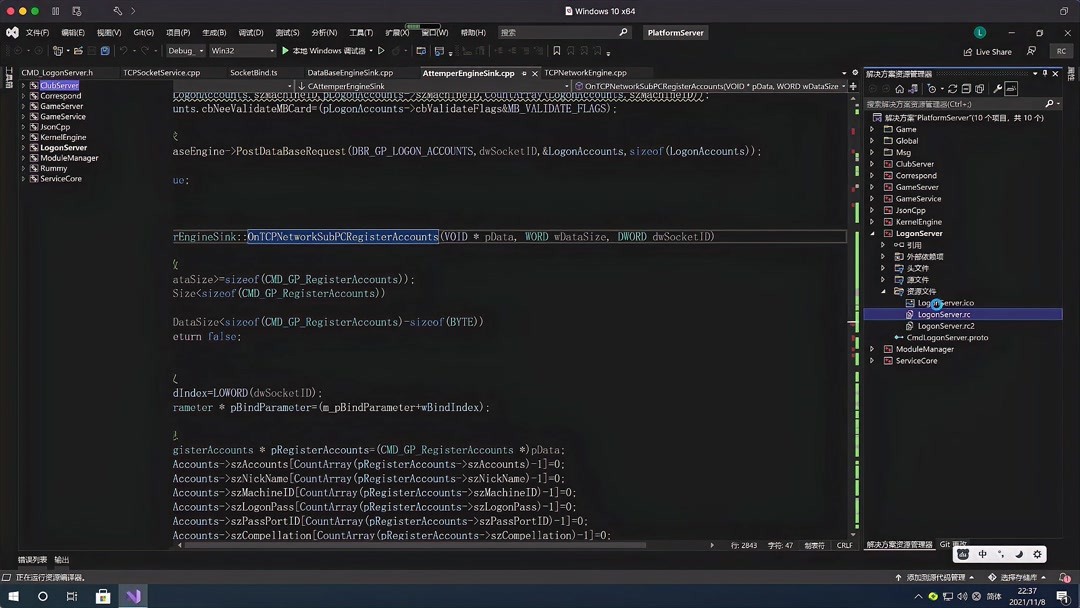Open the Debug configuration dropdown
Viewport: 1080px width, 608px height.
(x=184, y=50)
